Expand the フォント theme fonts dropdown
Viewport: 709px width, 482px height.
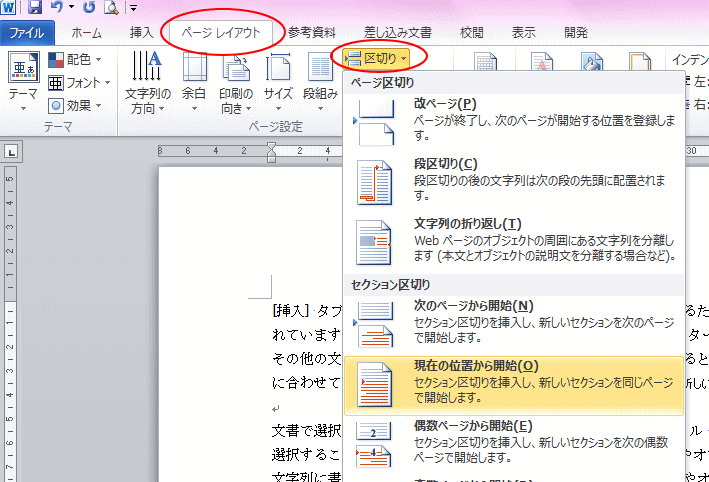pos(80,83)
